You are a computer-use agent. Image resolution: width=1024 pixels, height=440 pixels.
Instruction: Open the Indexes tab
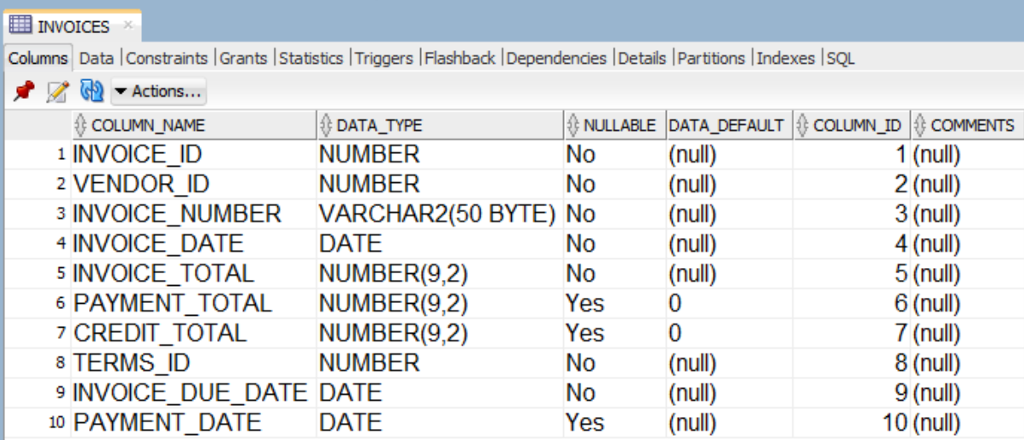[x=786, y=58]
